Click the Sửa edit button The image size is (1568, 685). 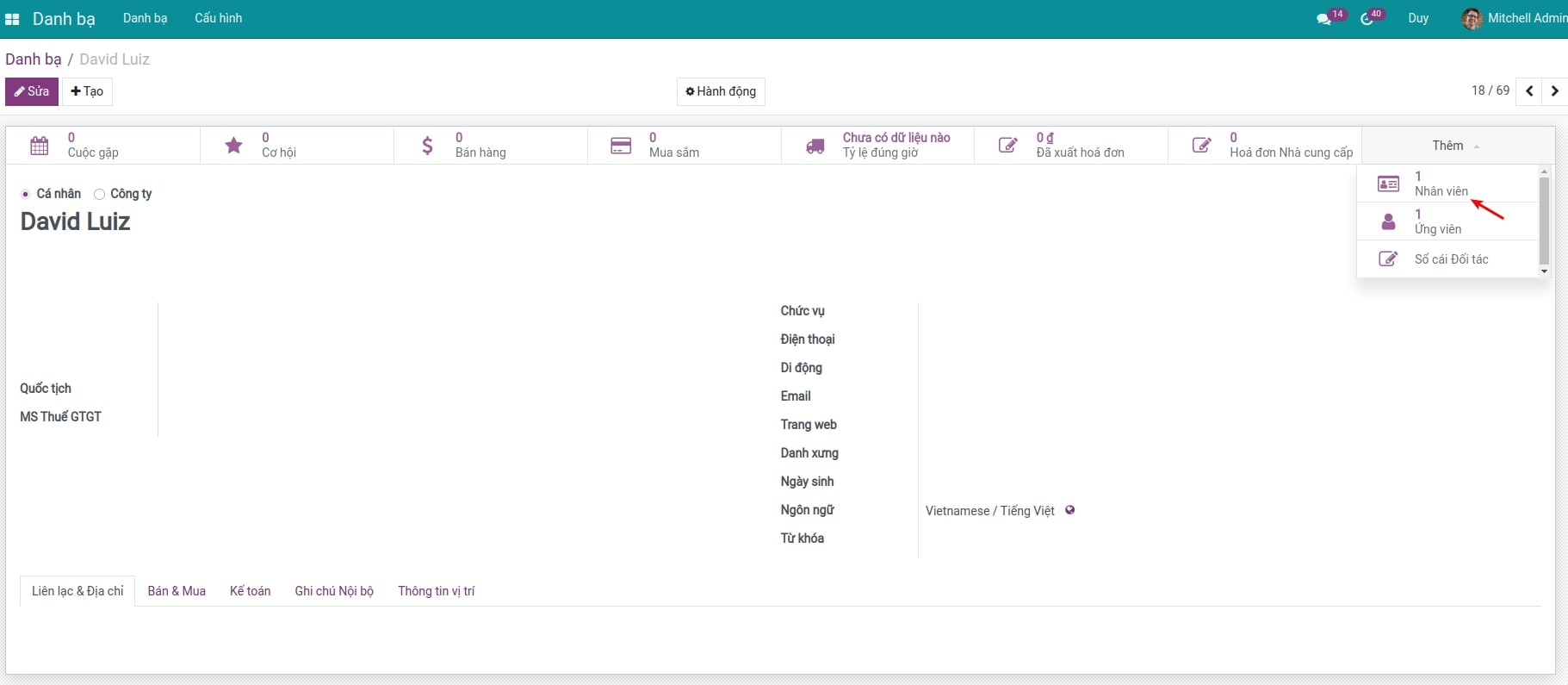pyautogui.click(x=32, y=91)
